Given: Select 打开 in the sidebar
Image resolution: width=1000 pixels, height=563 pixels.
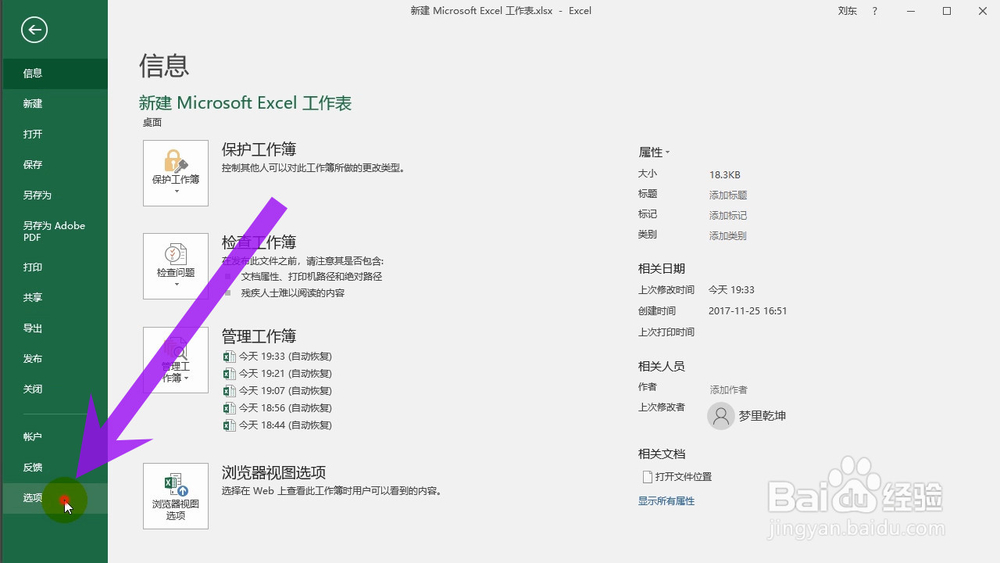Looking at the screenshot, I should tap(55, 134).
